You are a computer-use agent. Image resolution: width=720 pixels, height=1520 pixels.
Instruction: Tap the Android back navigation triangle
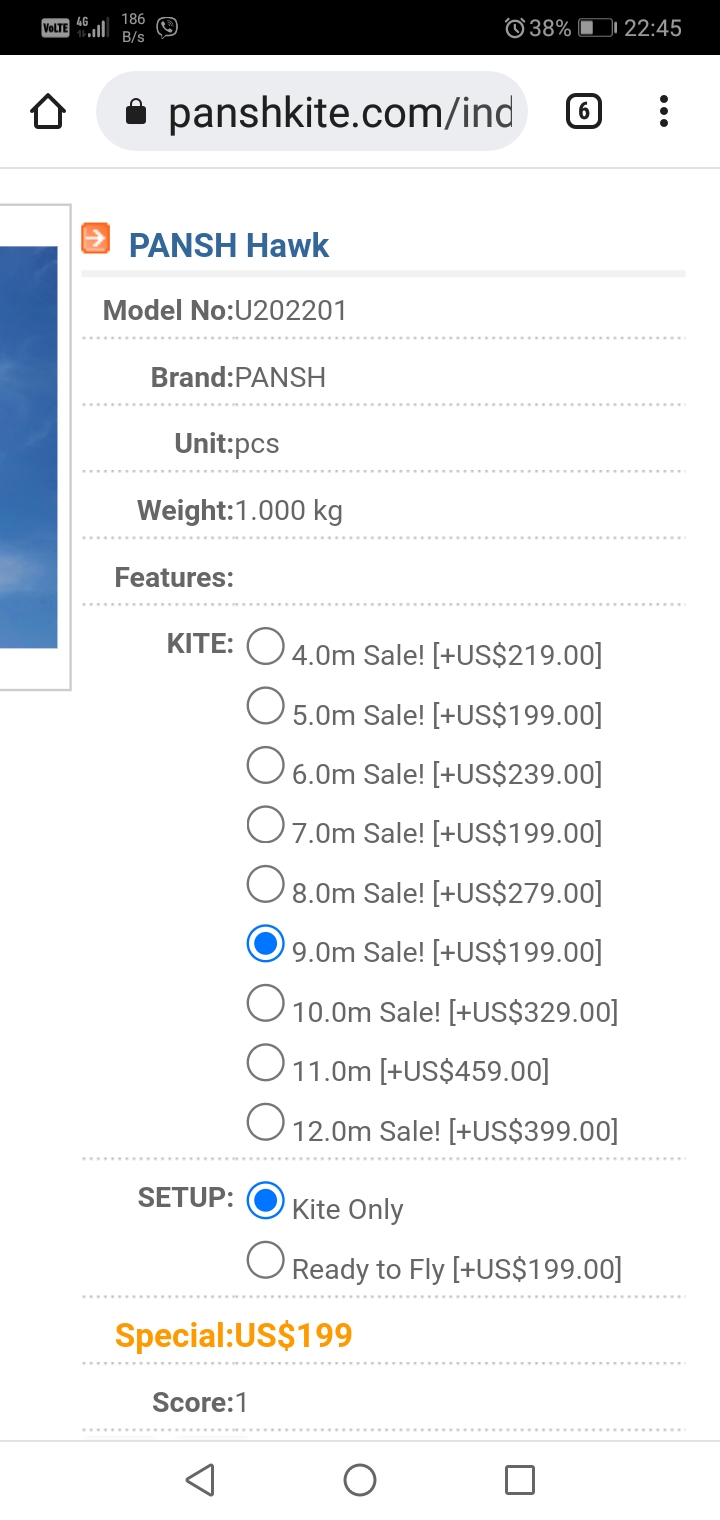pos(200,1479)
